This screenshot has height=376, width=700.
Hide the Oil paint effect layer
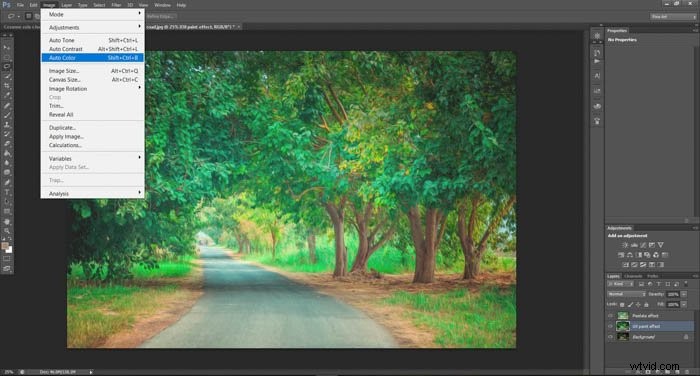pyautogui.click(x=610, y=326)
